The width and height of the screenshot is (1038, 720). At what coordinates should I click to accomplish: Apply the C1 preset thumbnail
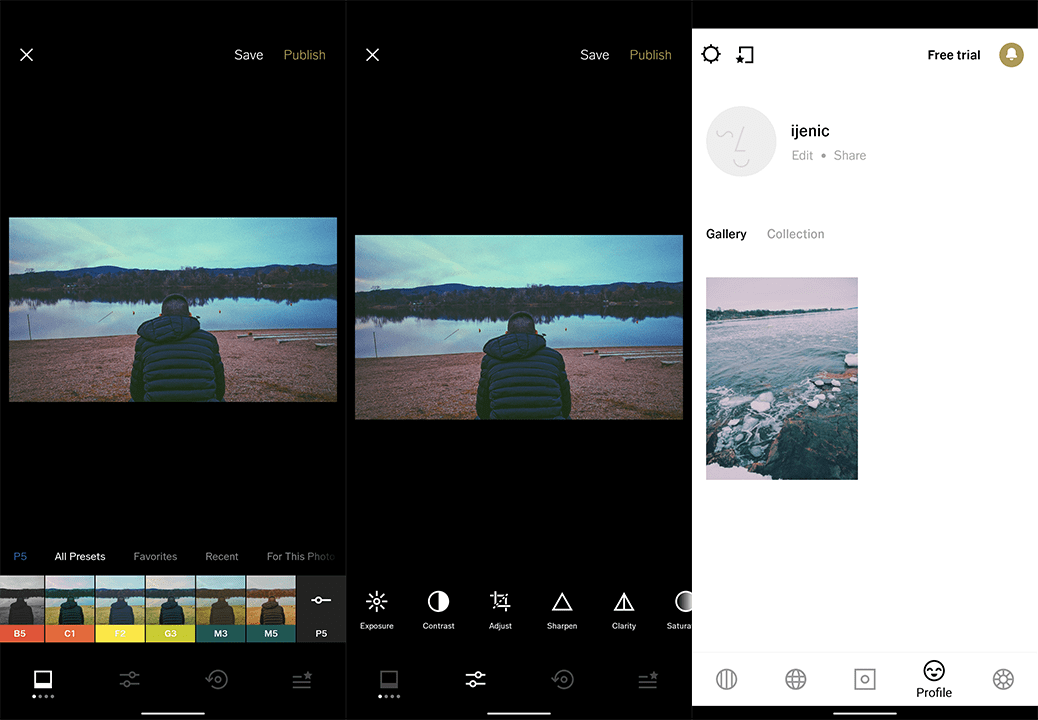(70, 609)
